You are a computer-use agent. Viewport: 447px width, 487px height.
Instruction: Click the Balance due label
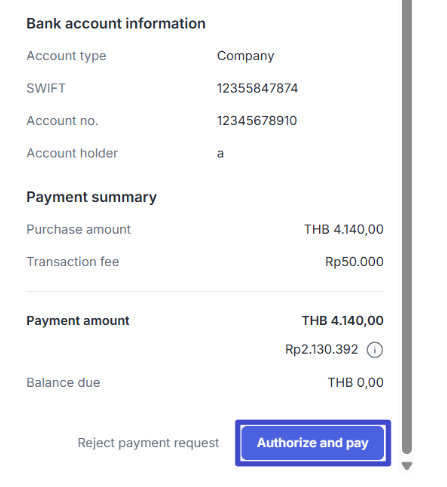(x=63, y=383)
